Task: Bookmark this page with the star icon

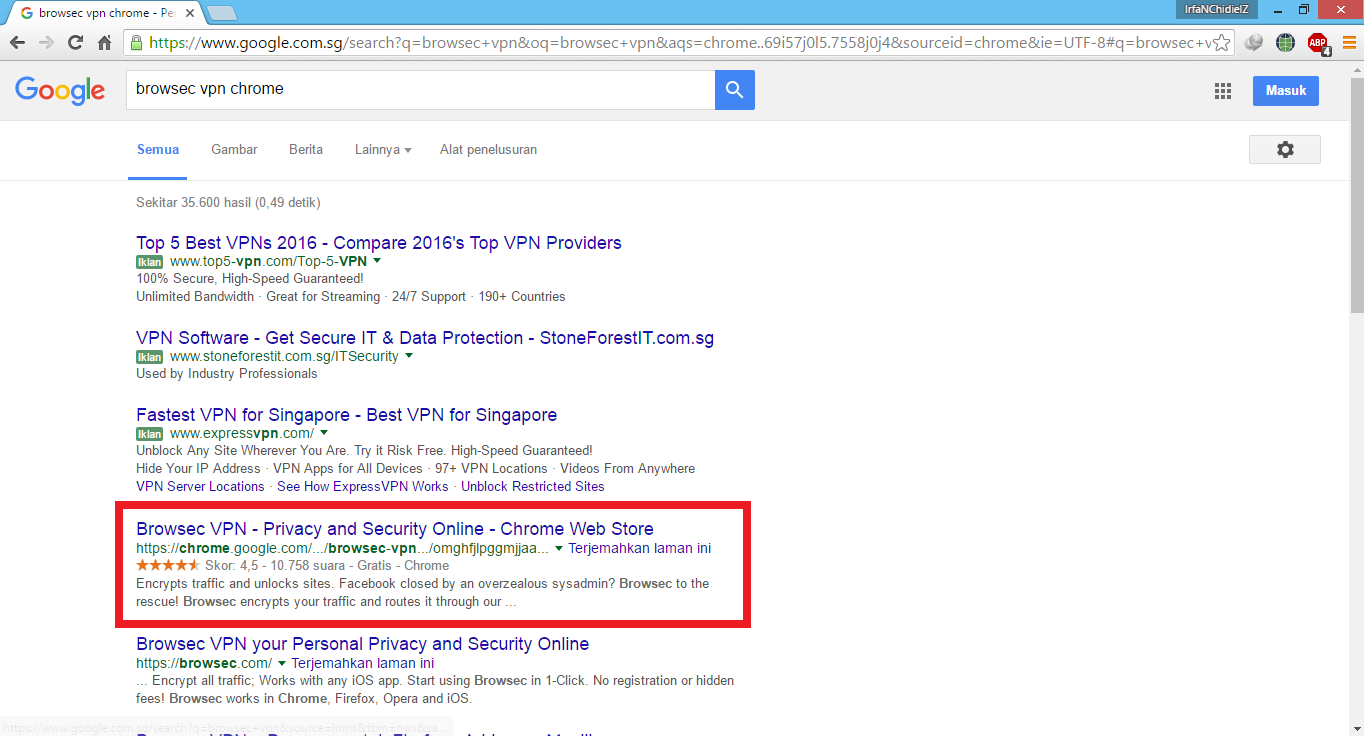Action: click(1221, 43)
